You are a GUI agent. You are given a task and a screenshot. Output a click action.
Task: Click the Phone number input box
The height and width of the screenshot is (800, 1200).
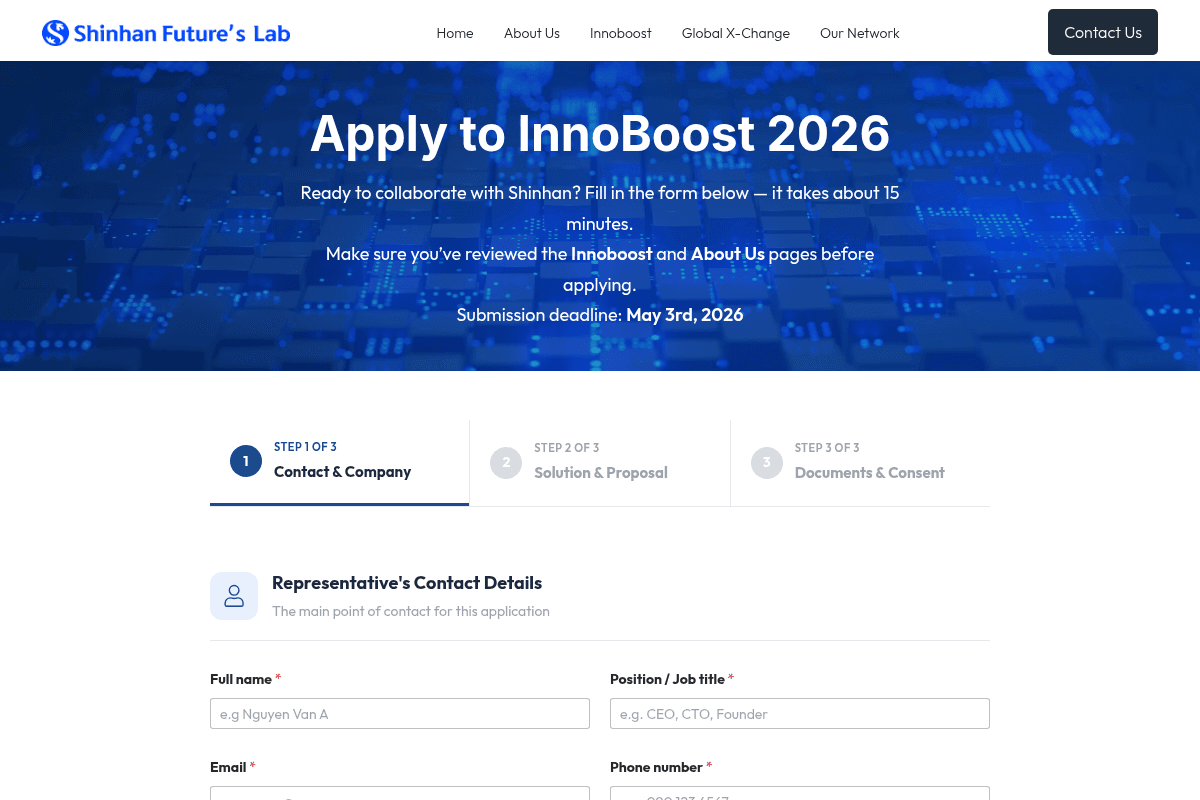pyautogui.click(x=799, y=796)
